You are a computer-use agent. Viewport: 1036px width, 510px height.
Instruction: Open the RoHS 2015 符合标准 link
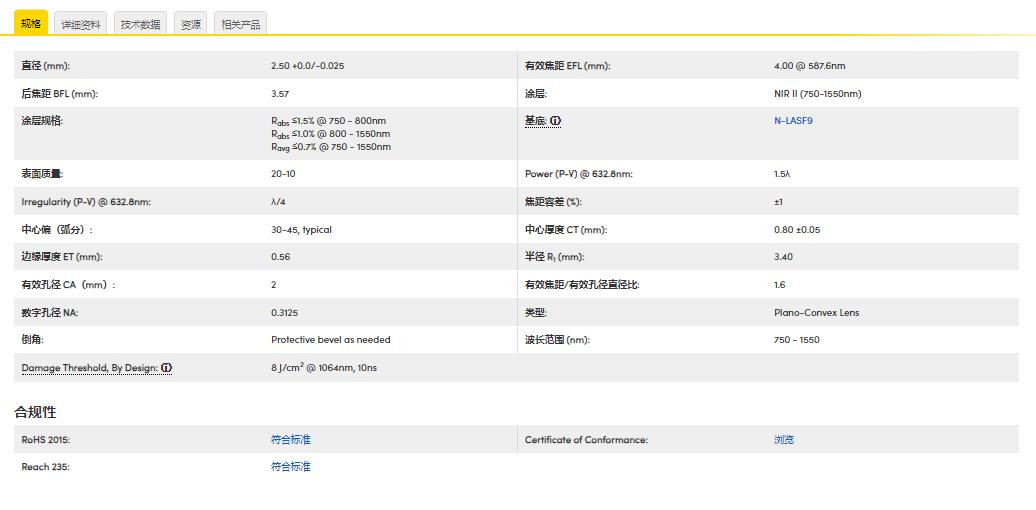click(x=291, y=439)
